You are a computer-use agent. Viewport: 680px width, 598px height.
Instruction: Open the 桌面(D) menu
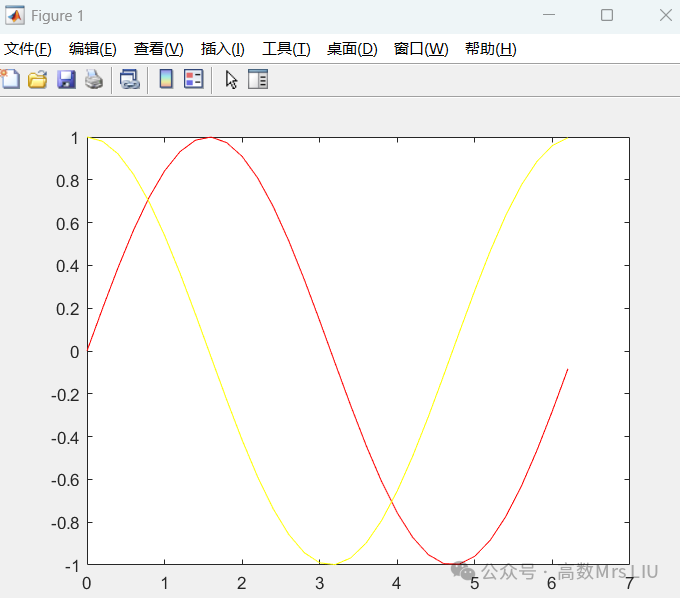352,49
